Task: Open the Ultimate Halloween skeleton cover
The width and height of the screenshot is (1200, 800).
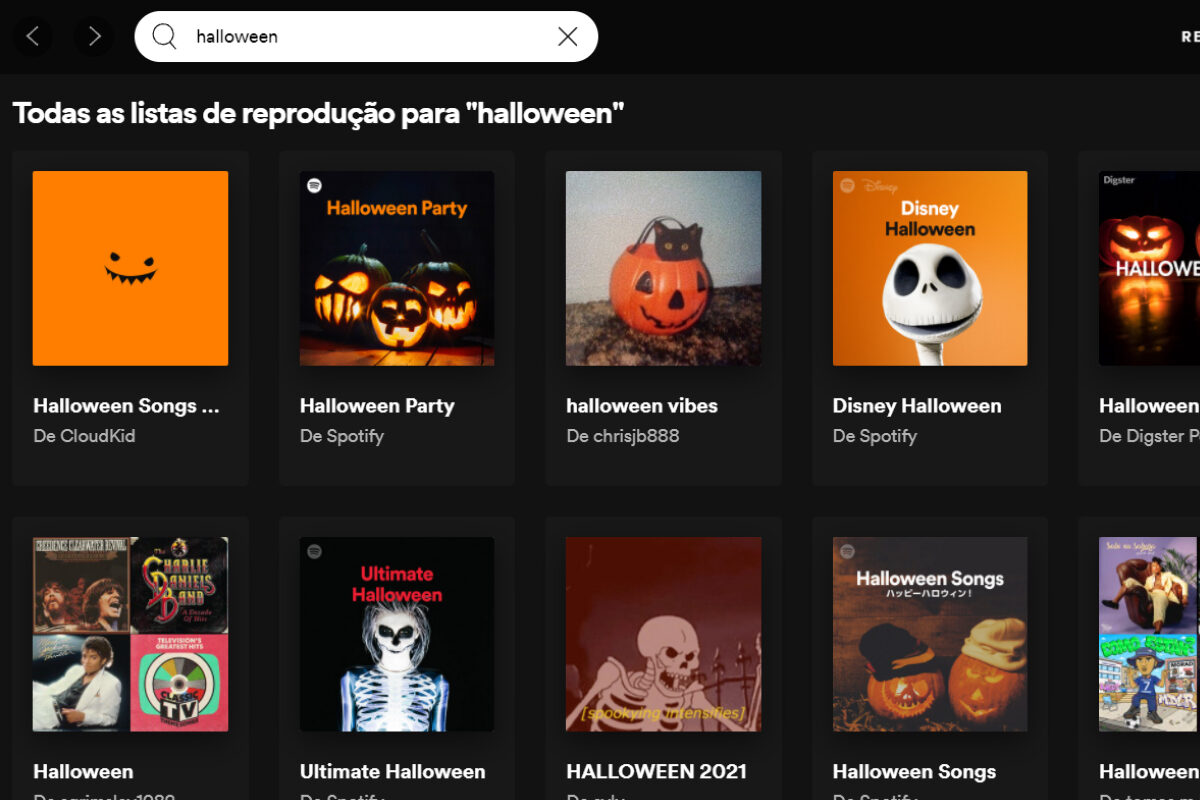Action: [x=397, y=634]
